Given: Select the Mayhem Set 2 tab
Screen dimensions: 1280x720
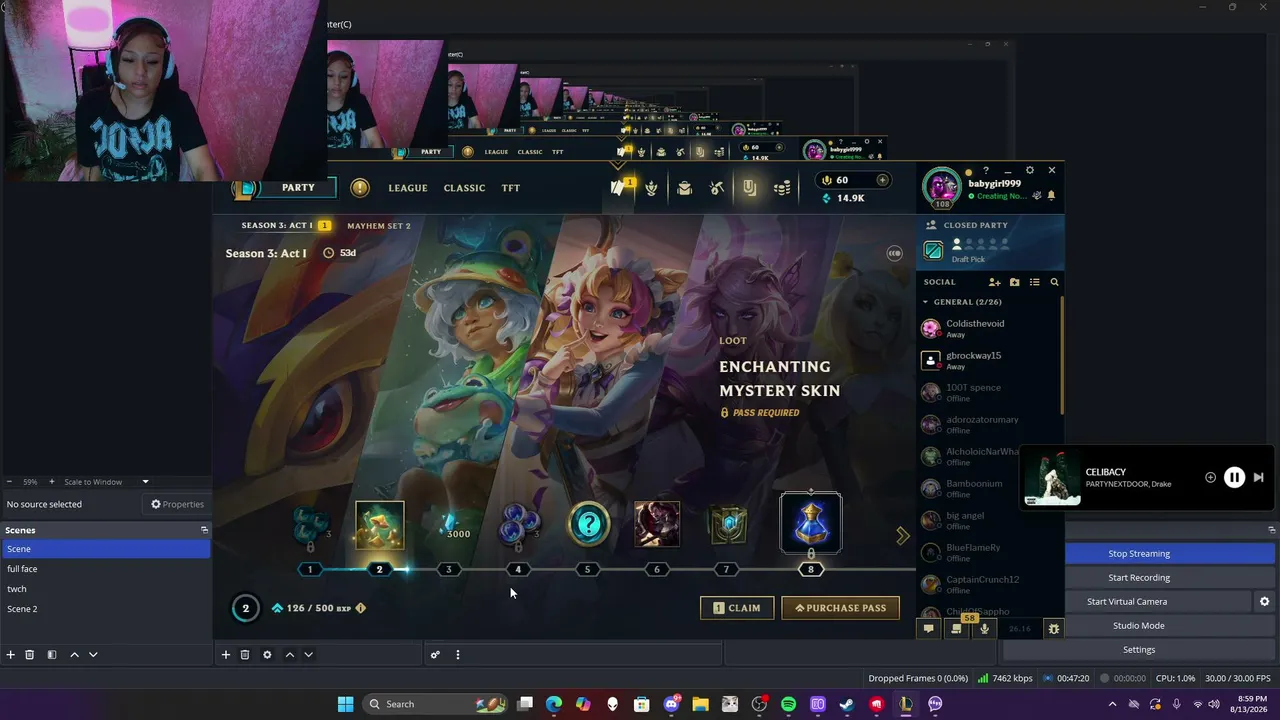Looking at the screenshot, I should [x=378, y=226].
